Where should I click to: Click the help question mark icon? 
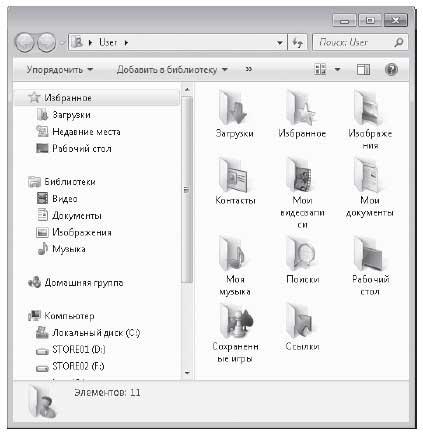[x=391, y=69]
